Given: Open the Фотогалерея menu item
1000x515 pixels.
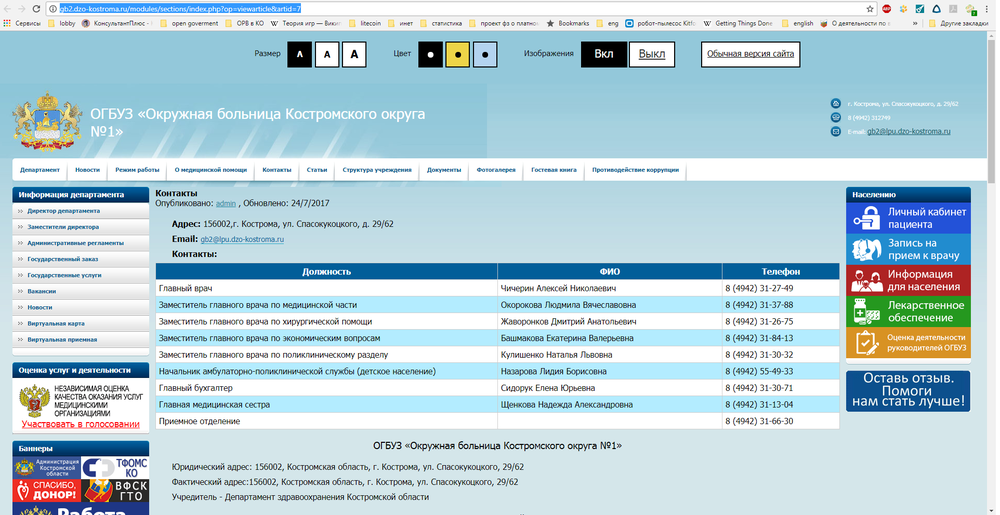Looking at the screenshot, I should [496, 170].
